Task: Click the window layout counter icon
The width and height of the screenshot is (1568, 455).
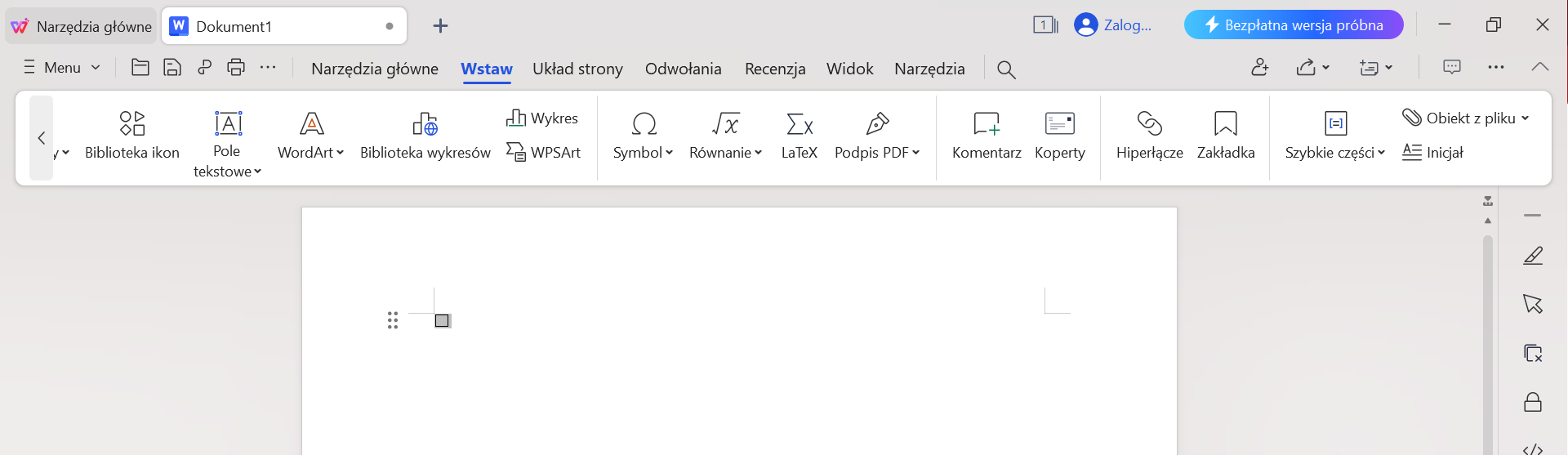Action: click(x=1045, y=25)
